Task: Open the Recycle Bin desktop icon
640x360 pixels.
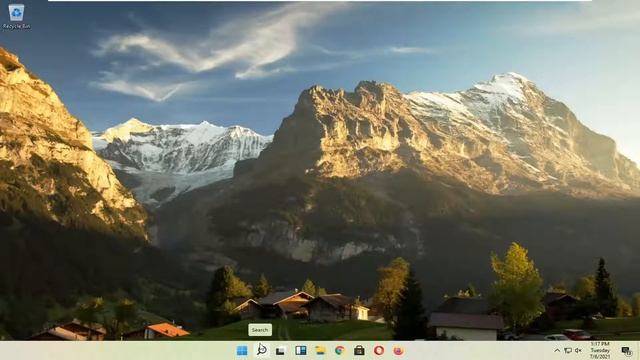Action: point(16,17)
